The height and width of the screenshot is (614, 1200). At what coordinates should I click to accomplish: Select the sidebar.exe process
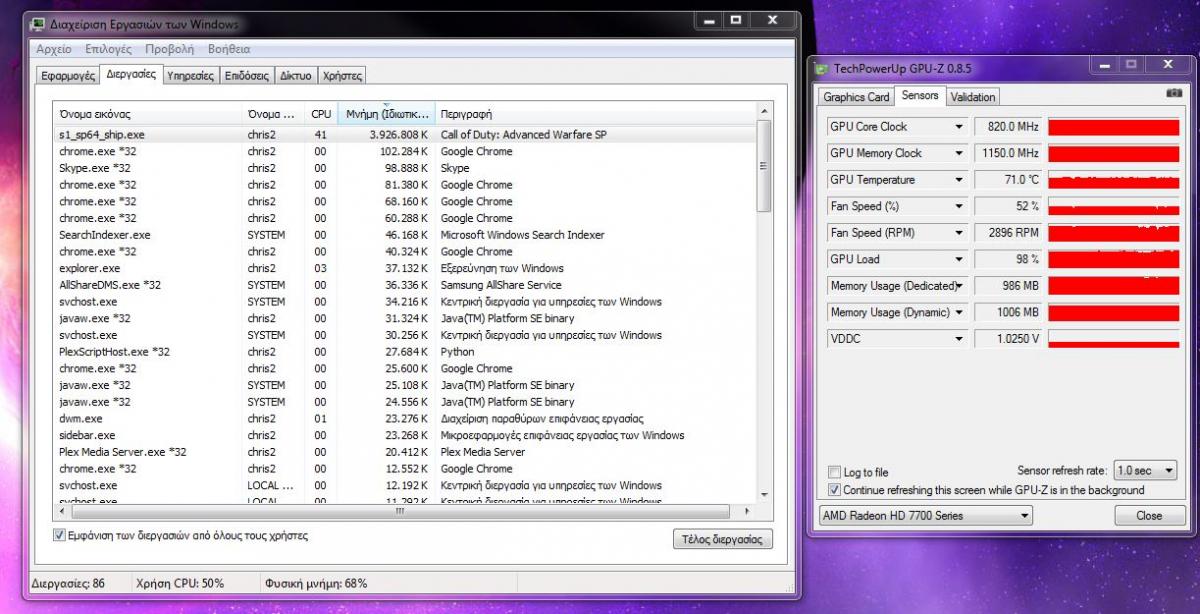[405, 435]
